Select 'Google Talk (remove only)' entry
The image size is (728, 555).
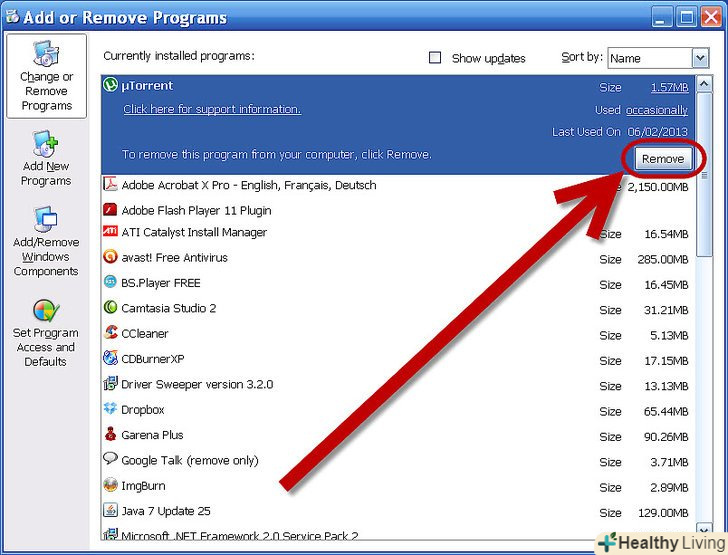pos(190,461)
